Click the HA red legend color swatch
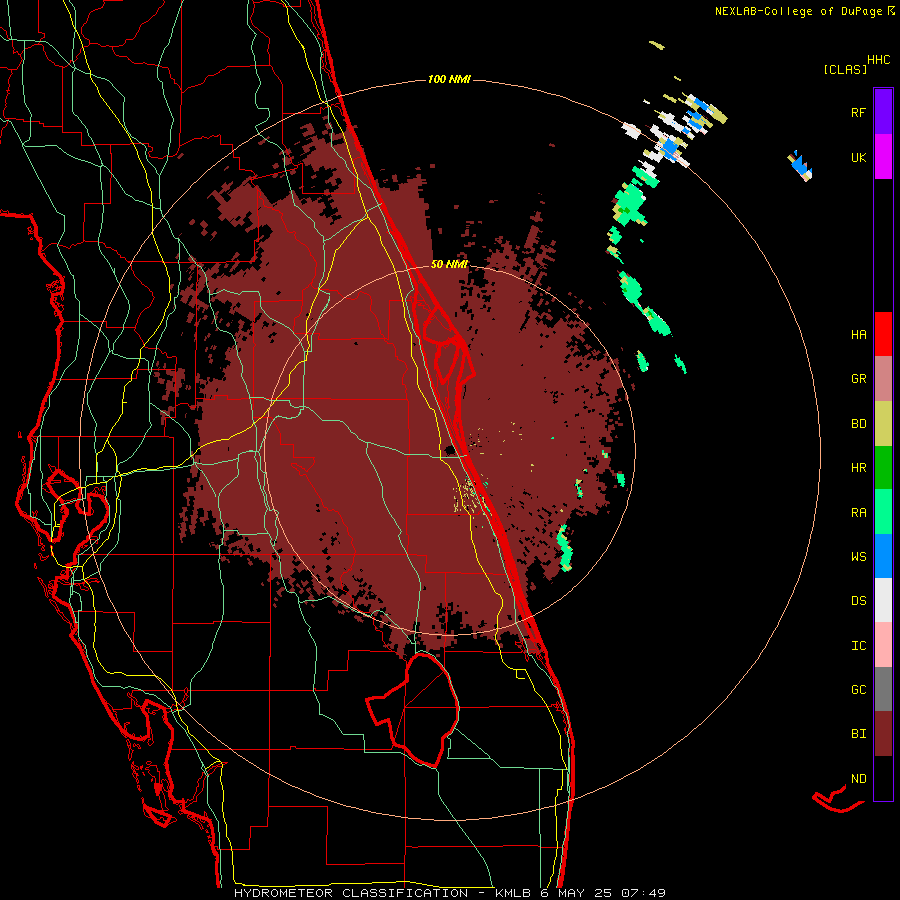Screen dimensions: 900x900 pos(883,334)
